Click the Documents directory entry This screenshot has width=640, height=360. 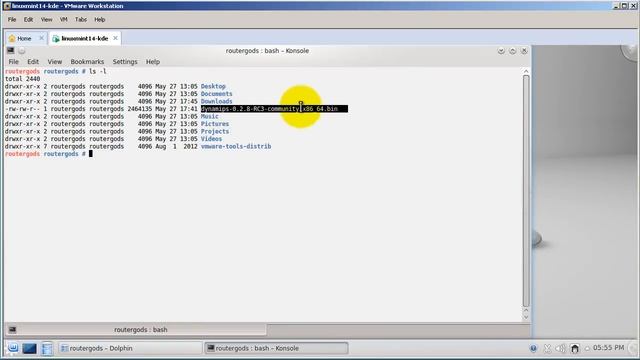coord(216,94)
